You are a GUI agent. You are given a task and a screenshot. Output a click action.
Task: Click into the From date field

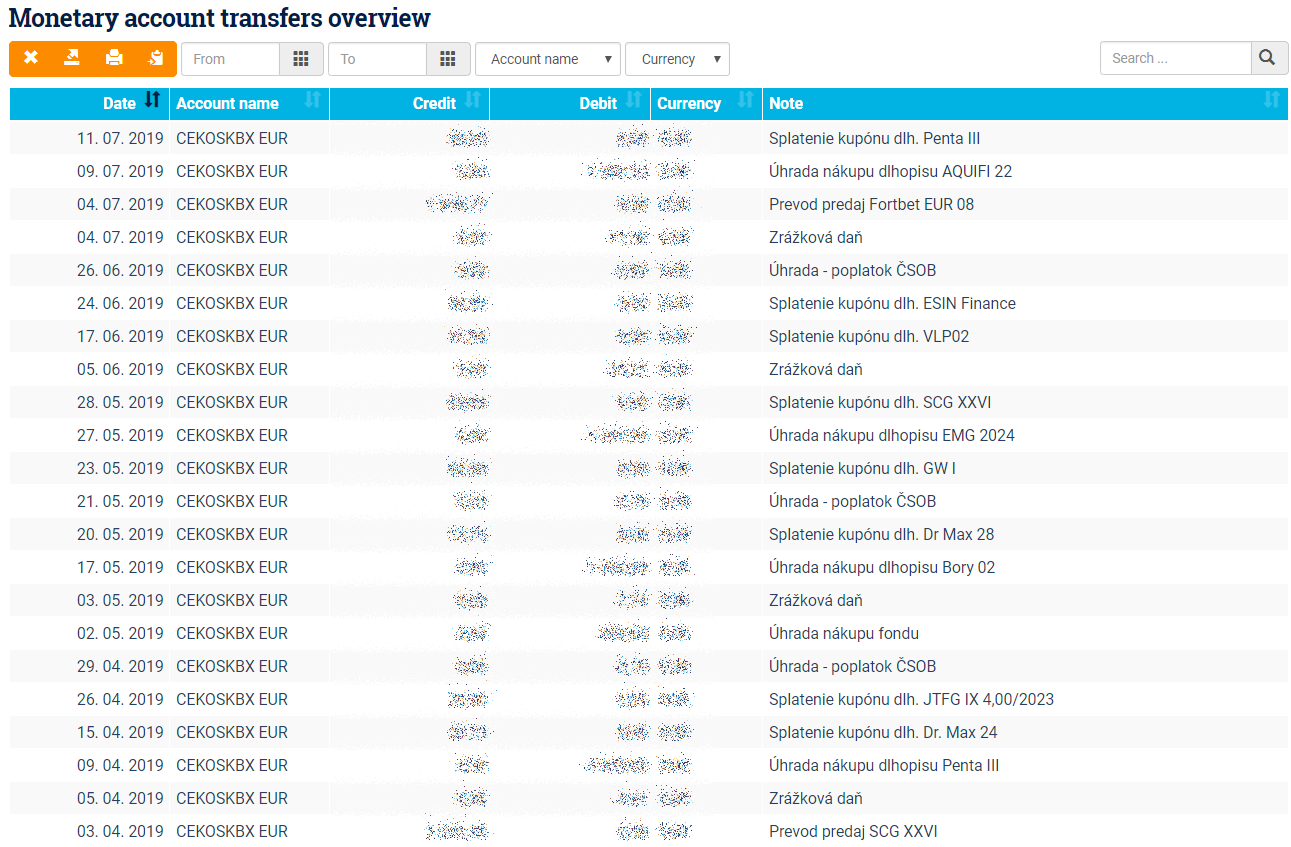point(230,59)
